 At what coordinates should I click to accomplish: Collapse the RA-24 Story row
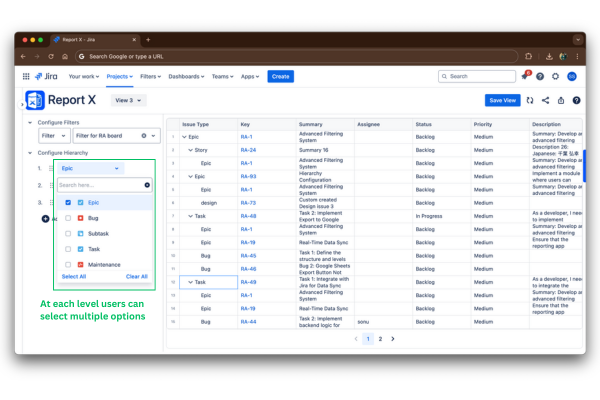pos(190,150)
